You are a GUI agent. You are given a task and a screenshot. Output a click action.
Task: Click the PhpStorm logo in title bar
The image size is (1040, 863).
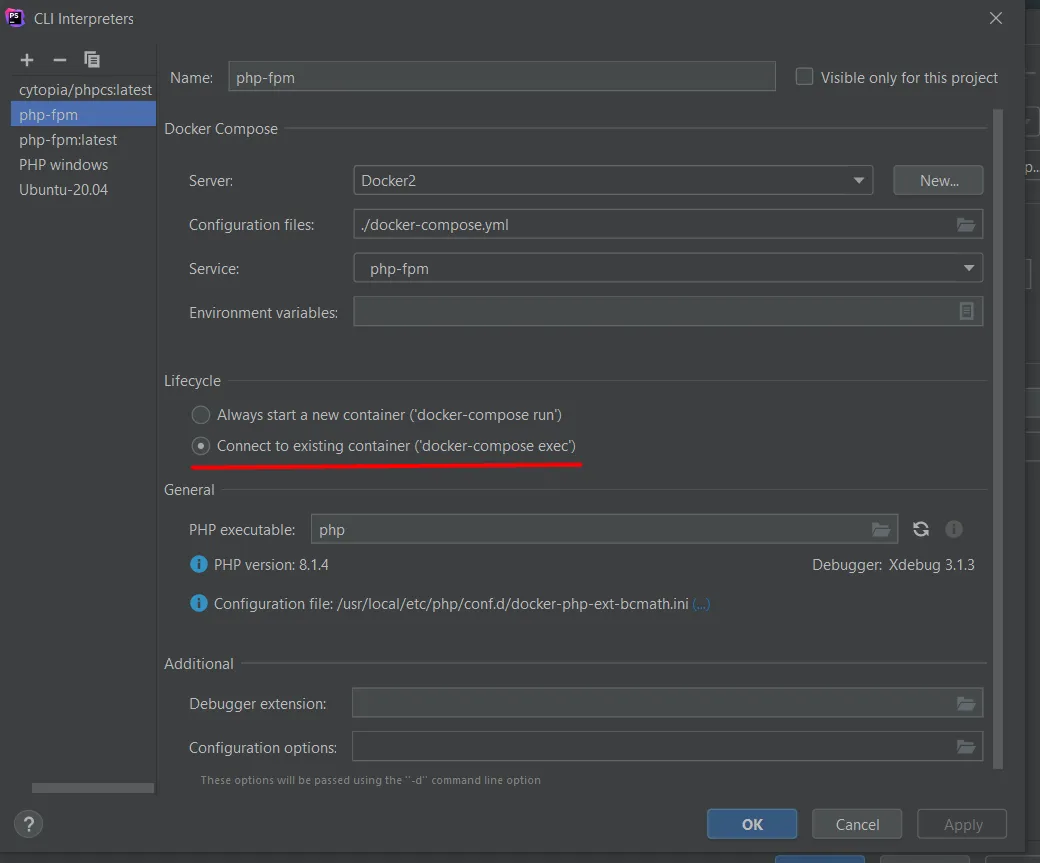tap(15, 18)
